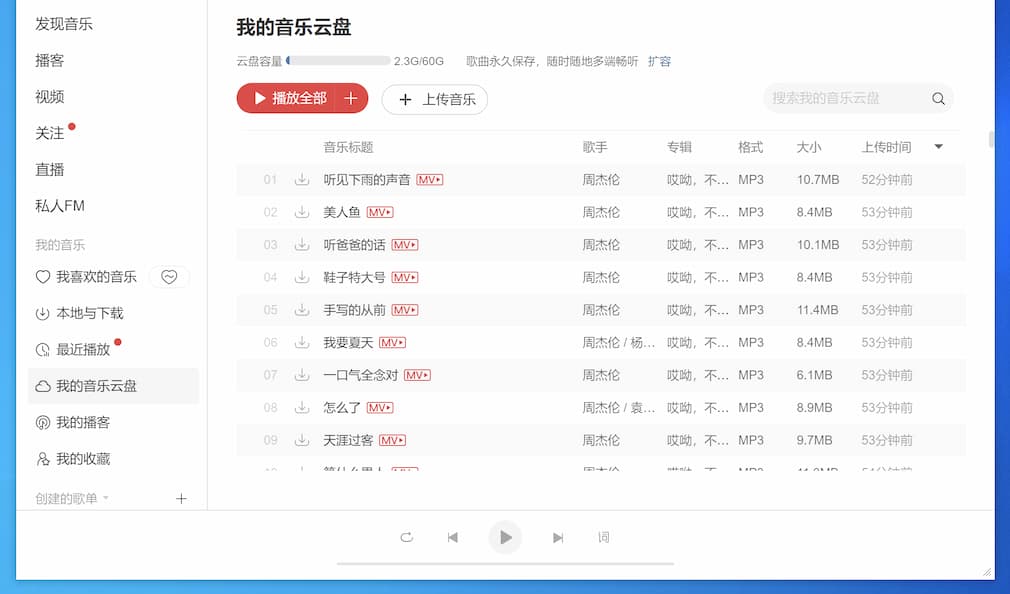Go to previous track
Viewport: 1010px width, 594px height.
coord(453,538)
